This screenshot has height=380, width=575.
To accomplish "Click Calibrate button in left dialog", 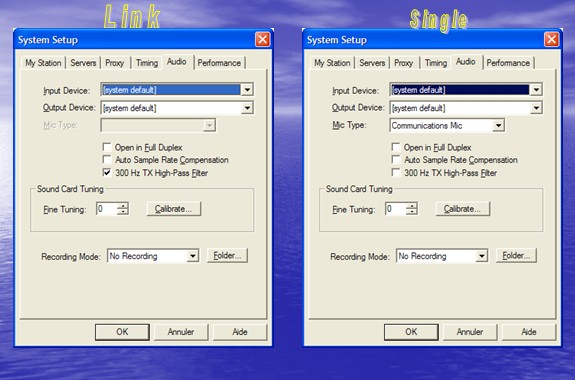I will click(174, 209).
